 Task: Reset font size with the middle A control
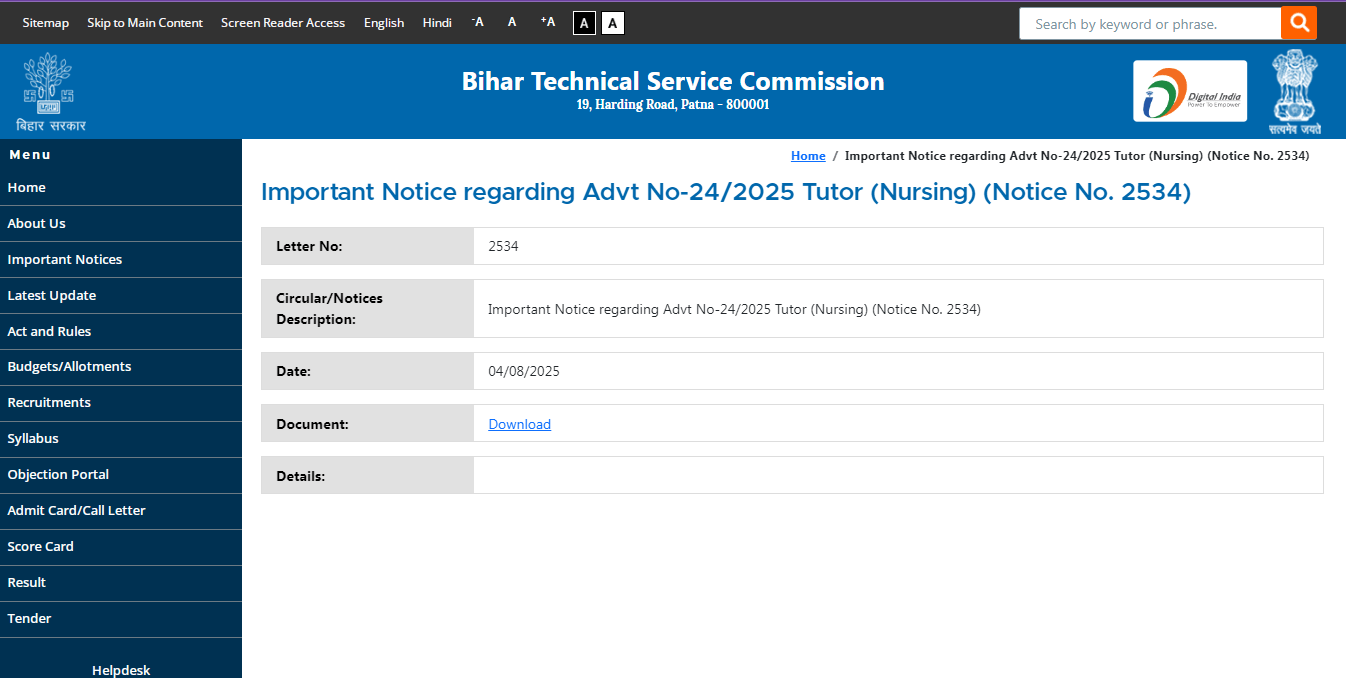pos(511,22)
